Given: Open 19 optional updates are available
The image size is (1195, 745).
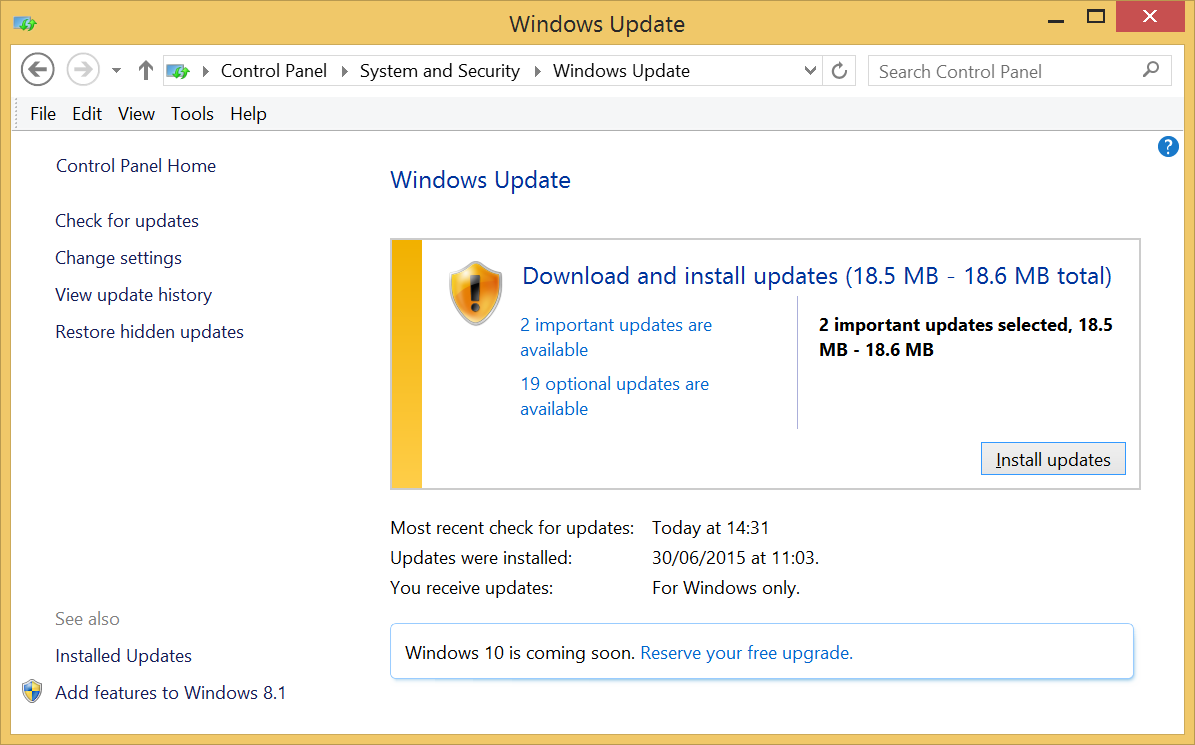Looking at the screenshot, I should pos(614,396).
